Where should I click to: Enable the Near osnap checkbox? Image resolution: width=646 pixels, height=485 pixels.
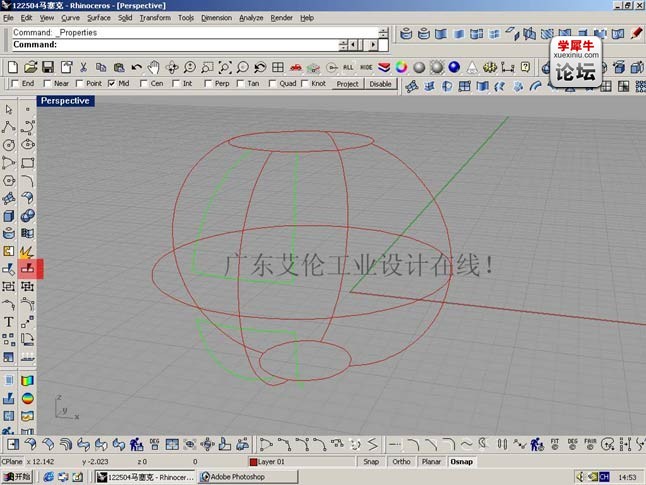pos(47,84)
